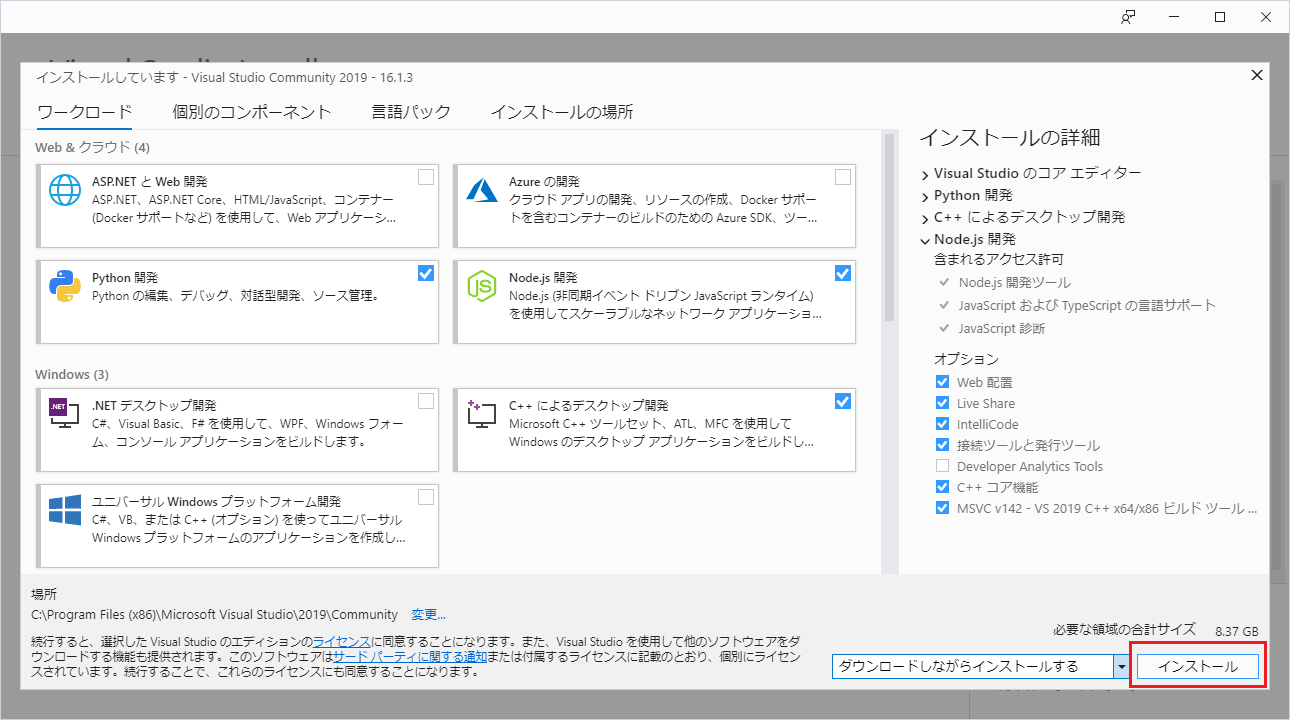Click the Node.js workload hexagon icon

pos(482,286)
